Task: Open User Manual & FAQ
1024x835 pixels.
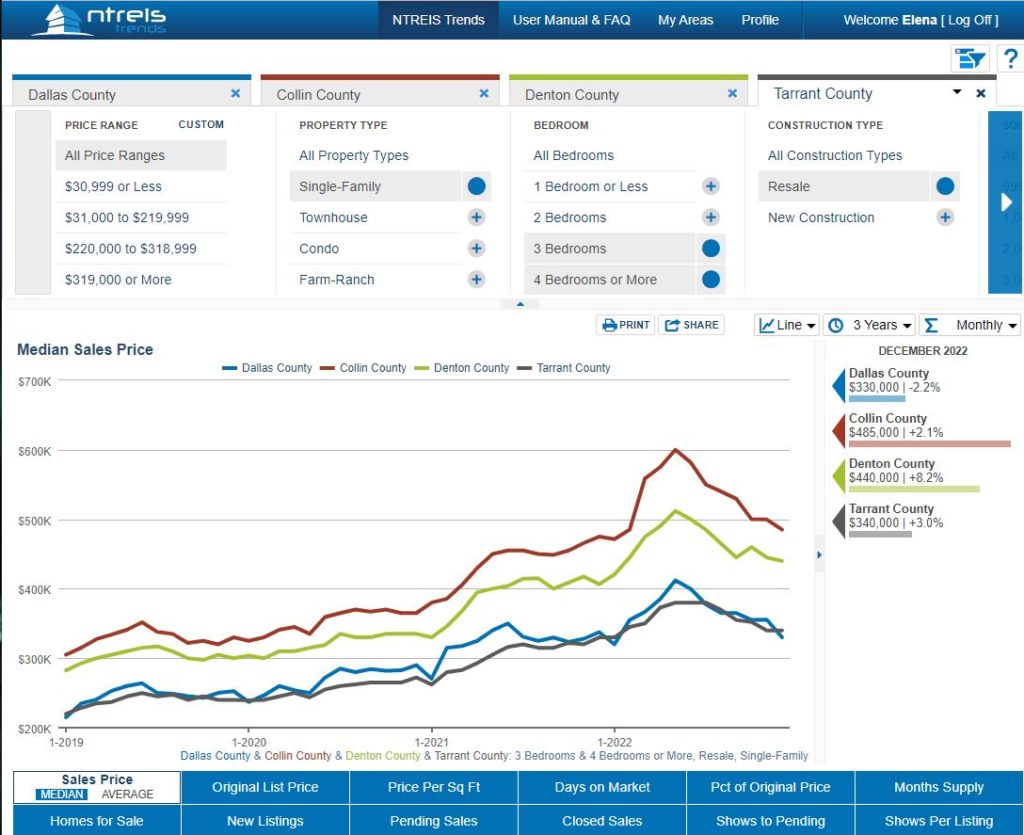Action: [x=571, y=20]
